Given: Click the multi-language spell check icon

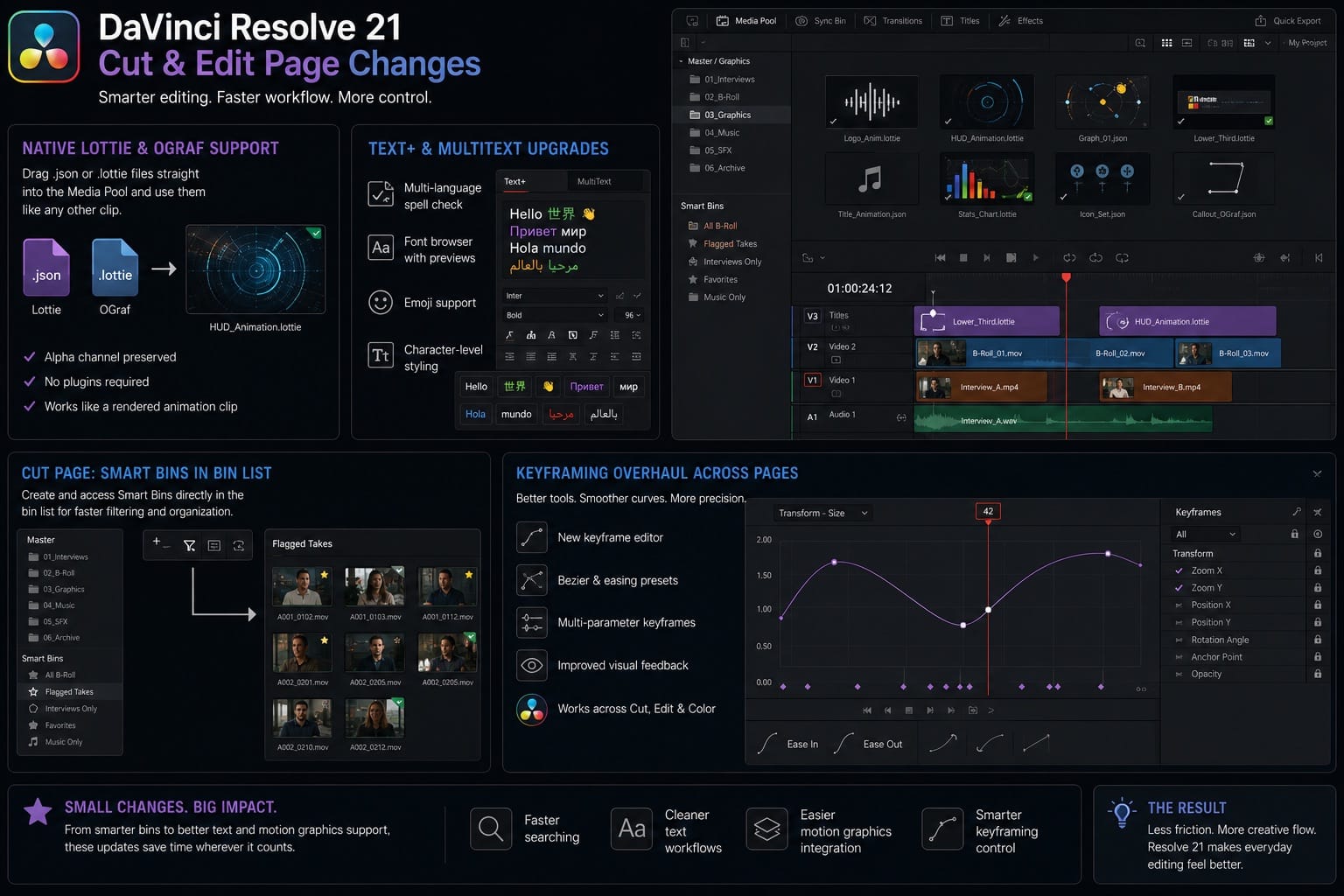Looking at the screenshot, I should coord(381,194).
